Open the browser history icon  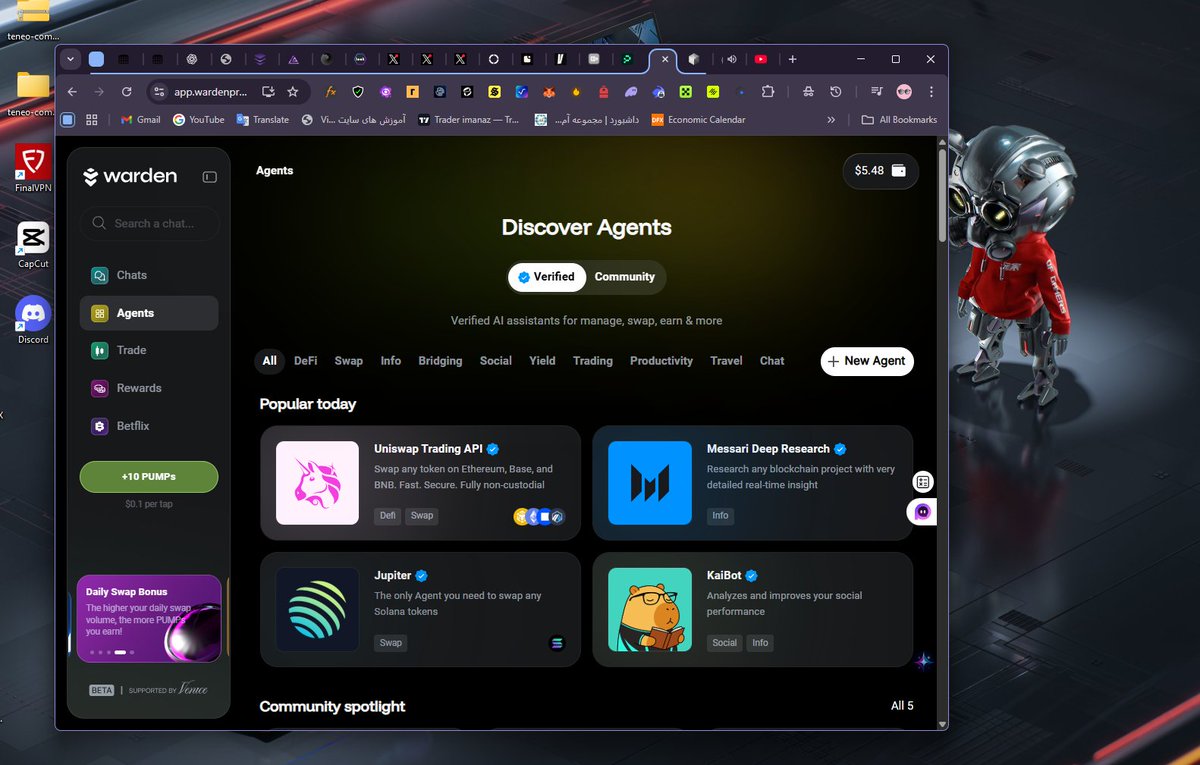[836, 91]
